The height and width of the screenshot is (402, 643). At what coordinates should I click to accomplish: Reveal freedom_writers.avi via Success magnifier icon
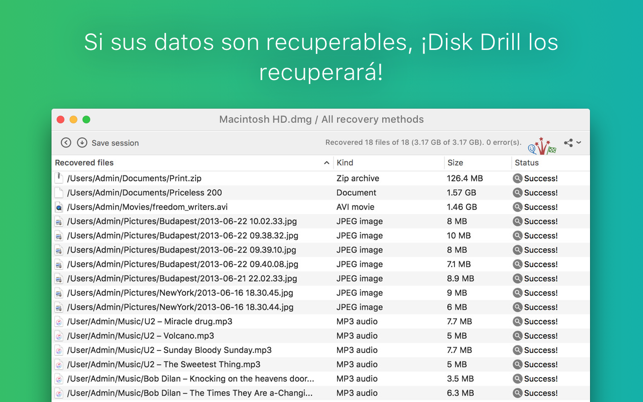[x=518, y=207]
